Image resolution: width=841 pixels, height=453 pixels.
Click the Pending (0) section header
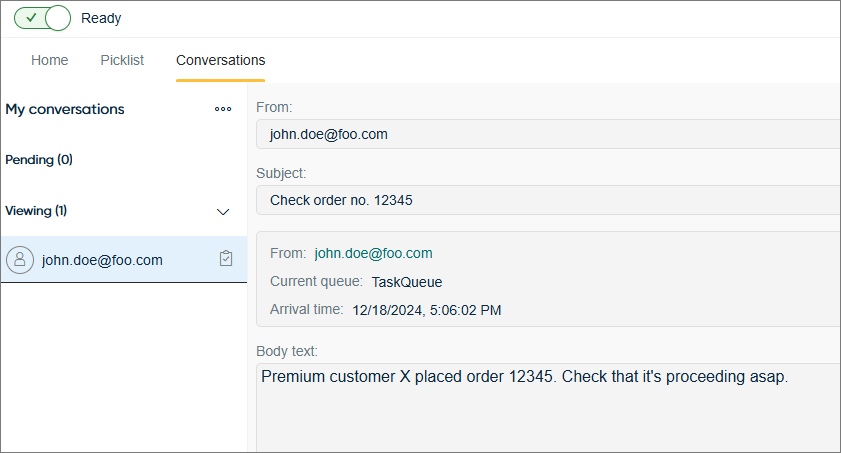click(x=39, y=160)
